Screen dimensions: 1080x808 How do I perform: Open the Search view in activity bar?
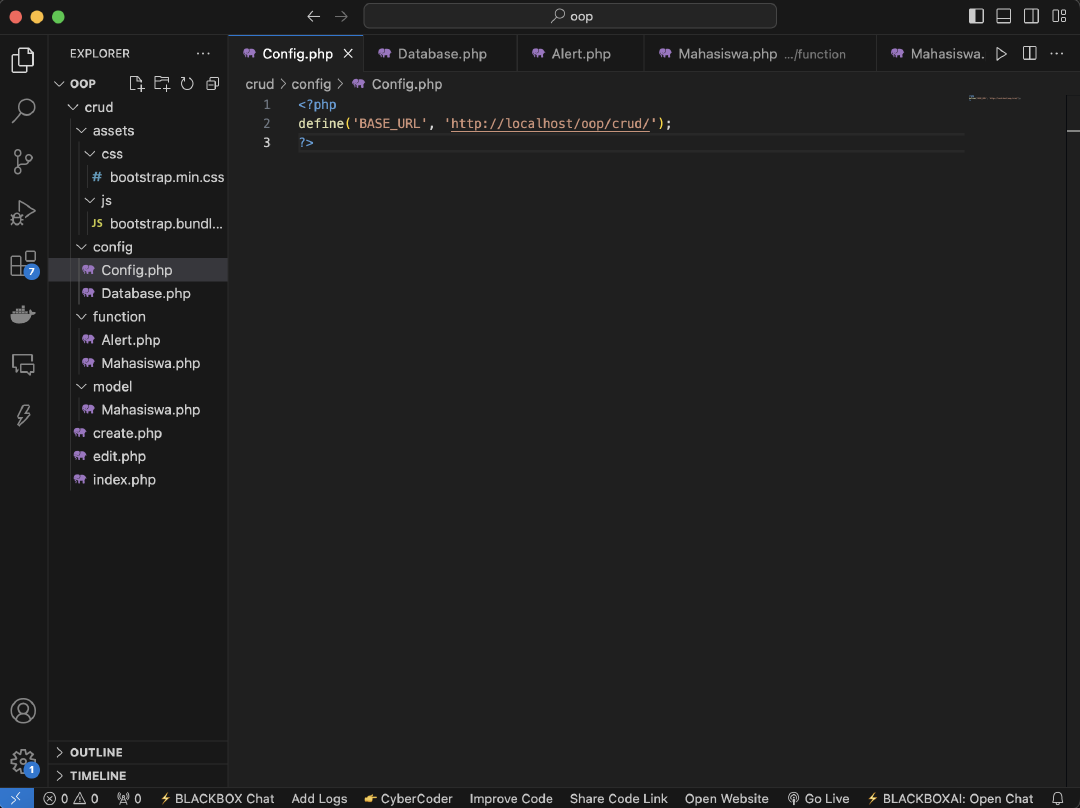pyautogui.click(x=23, y=110)
